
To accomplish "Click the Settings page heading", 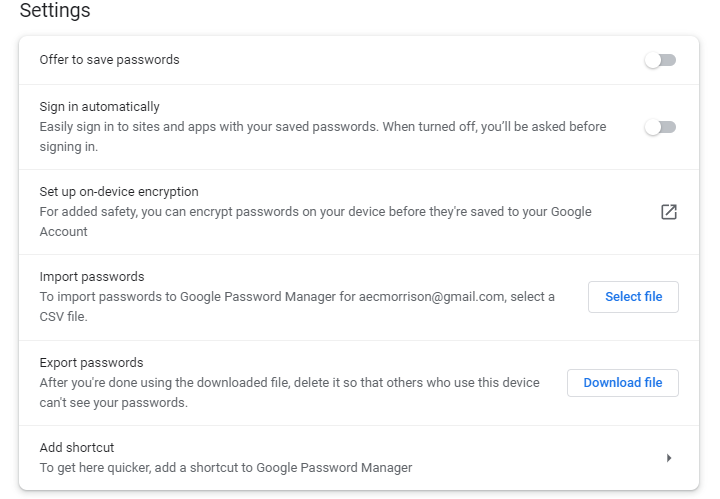I will (55, 12).
